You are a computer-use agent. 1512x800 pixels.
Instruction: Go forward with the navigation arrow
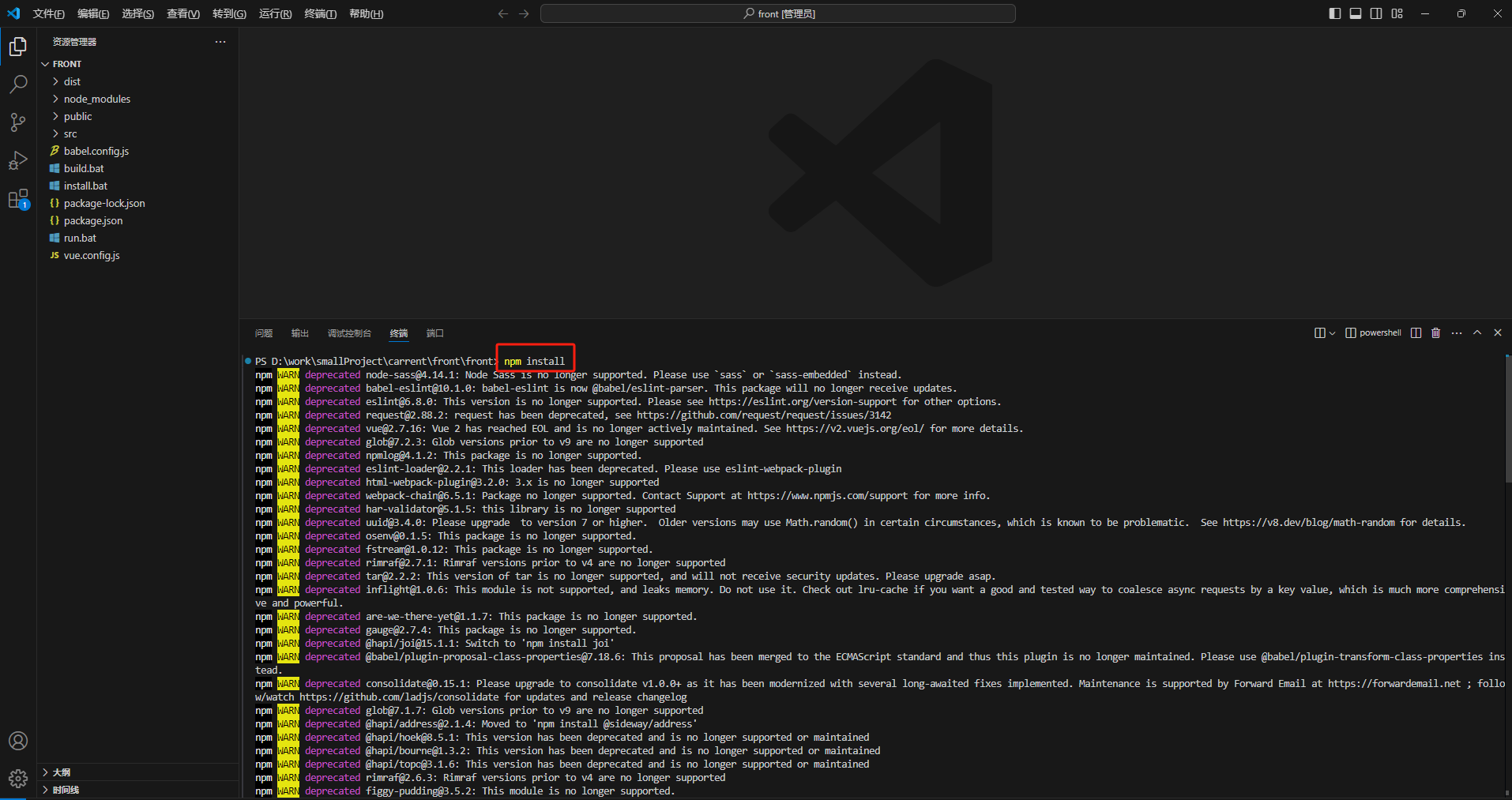tap(524, 13)
